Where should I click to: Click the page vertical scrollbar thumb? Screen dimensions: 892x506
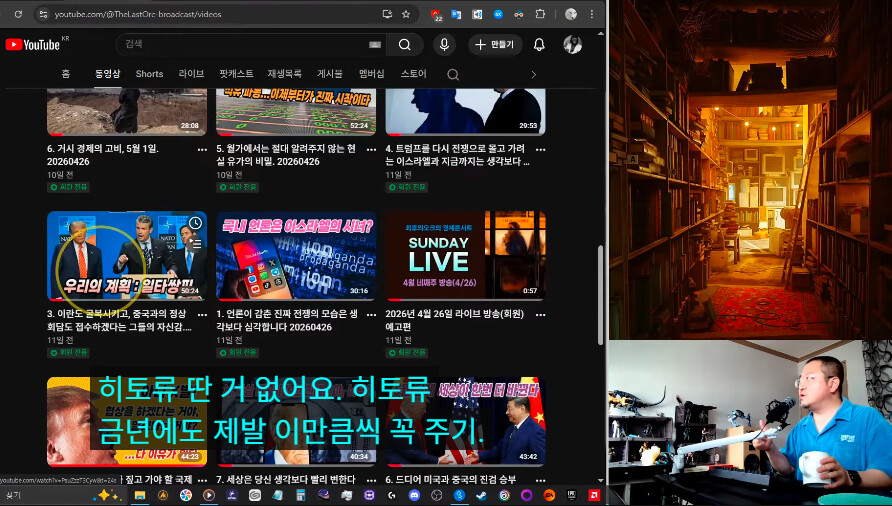(601, 295)
